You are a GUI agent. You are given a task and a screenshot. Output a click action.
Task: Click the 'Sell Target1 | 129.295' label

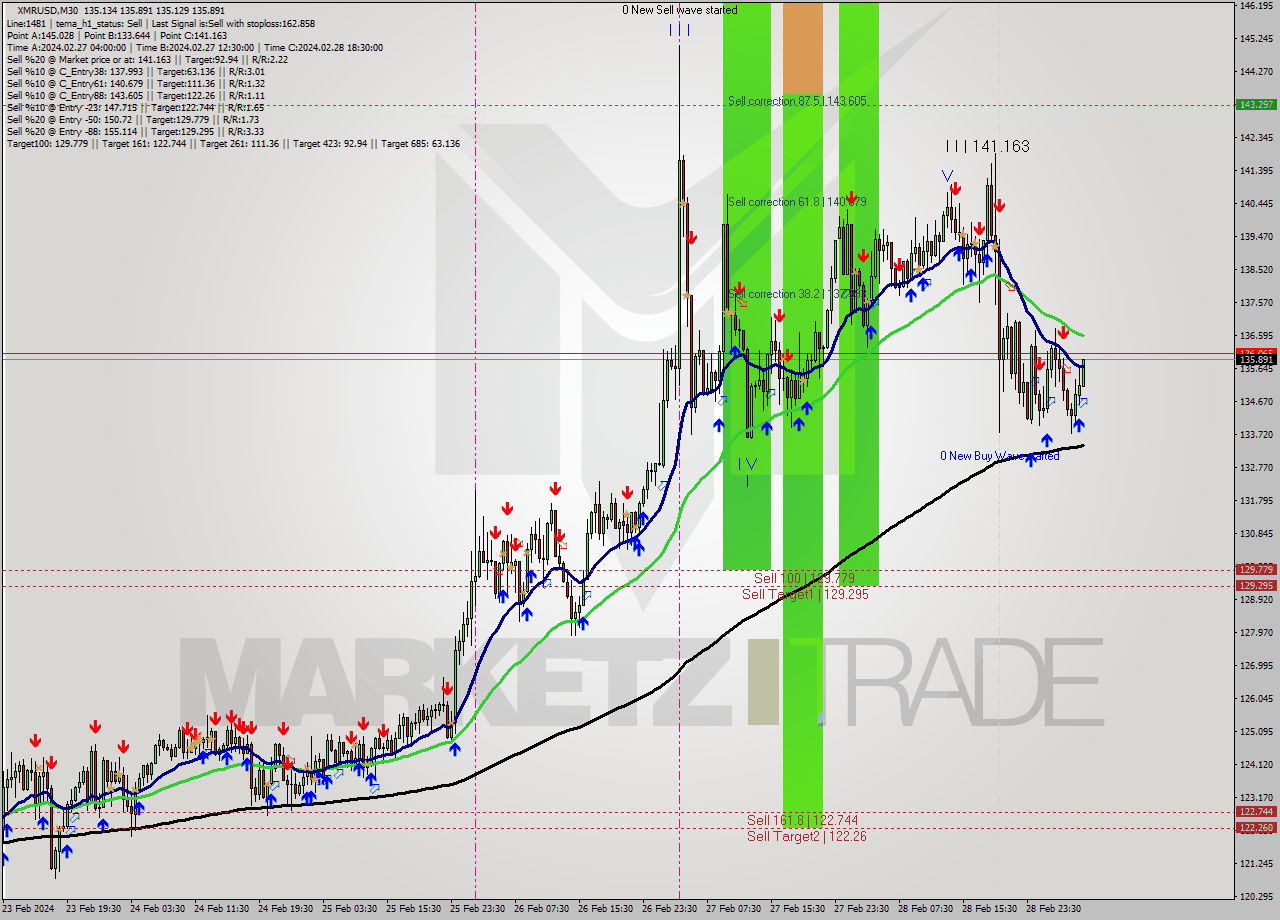pos(805,594)
